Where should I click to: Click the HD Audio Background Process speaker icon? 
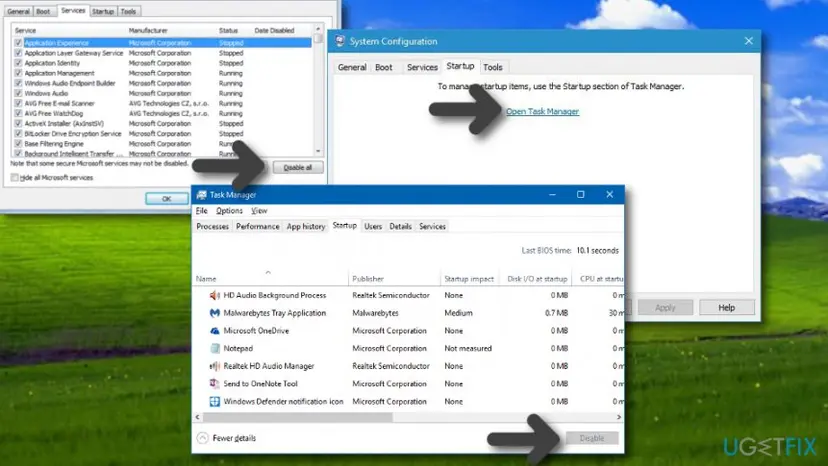(214, 295)
